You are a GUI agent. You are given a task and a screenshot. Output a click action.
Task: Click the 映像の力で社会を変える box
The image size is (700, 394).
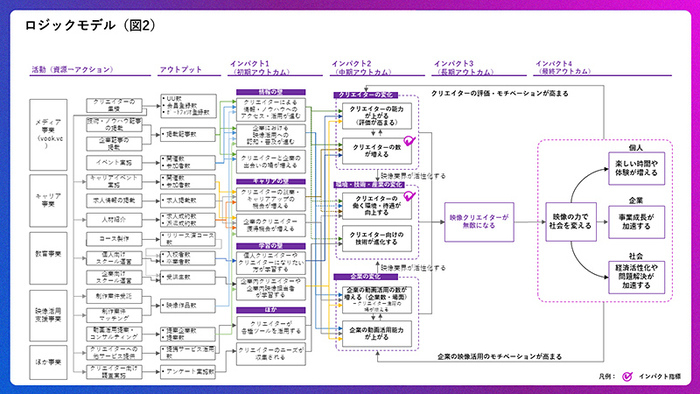pos(571,222)
